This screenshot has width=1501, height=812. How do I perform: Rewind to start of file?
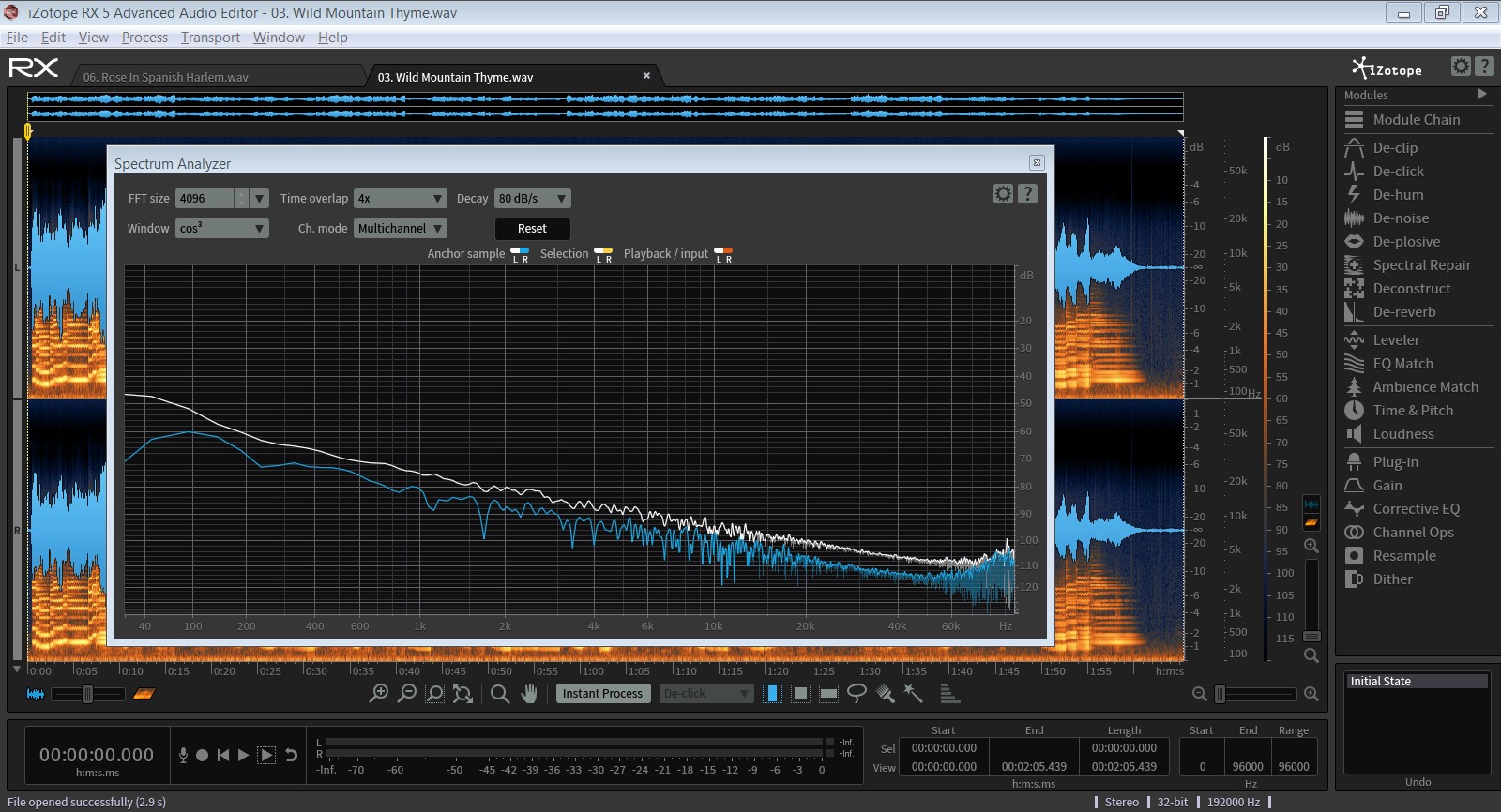click(x=222, y=755)
